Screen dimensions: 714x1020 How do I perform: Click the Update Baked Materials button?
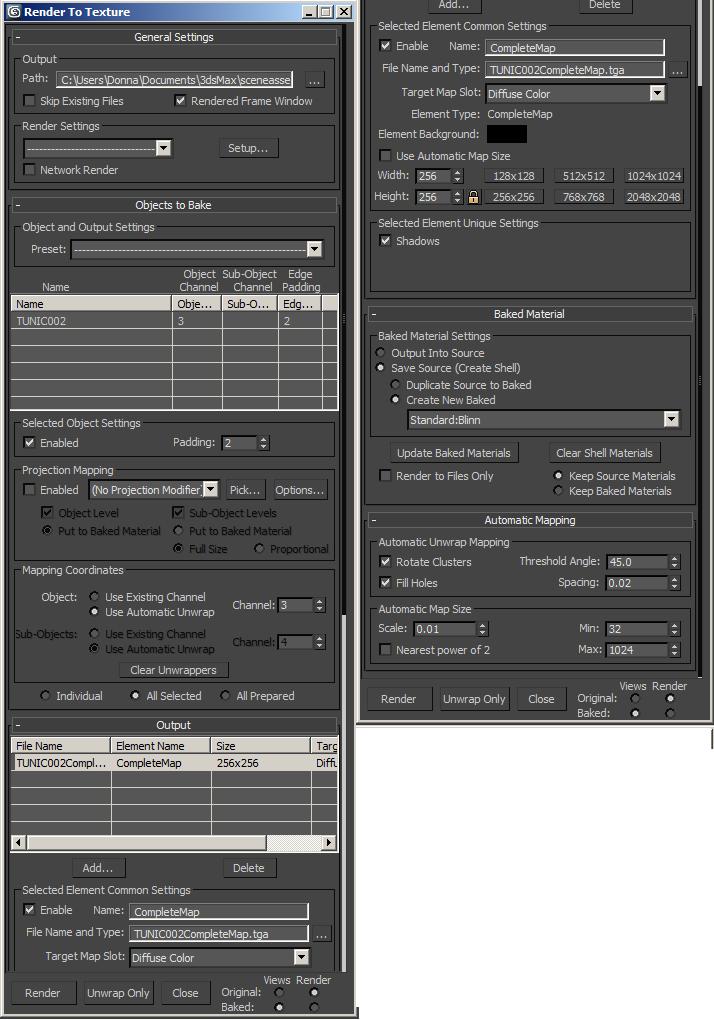tap(454, 453)
